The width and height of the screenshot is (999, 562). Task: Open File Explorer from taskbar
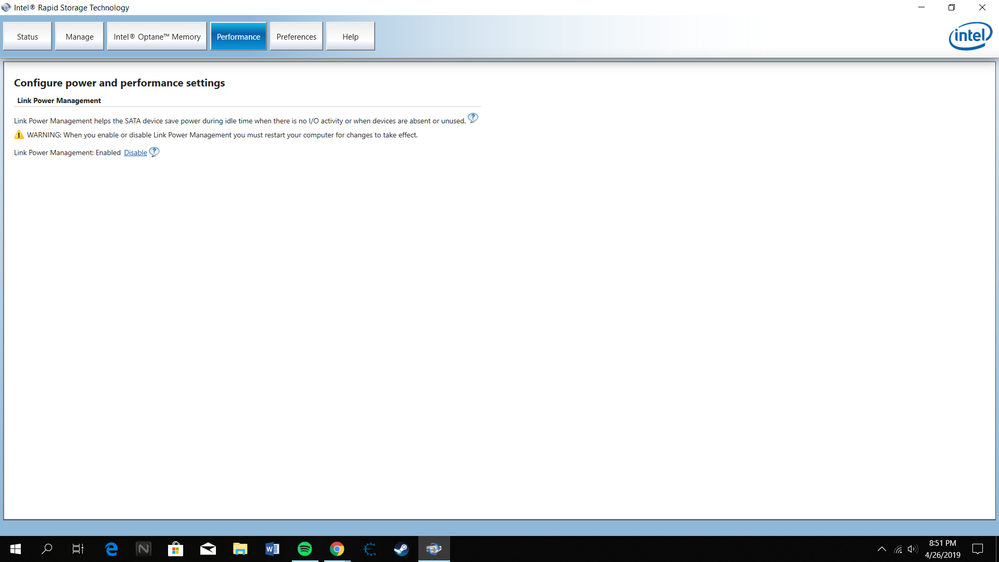pyautogui.click(x=240, y=549)
